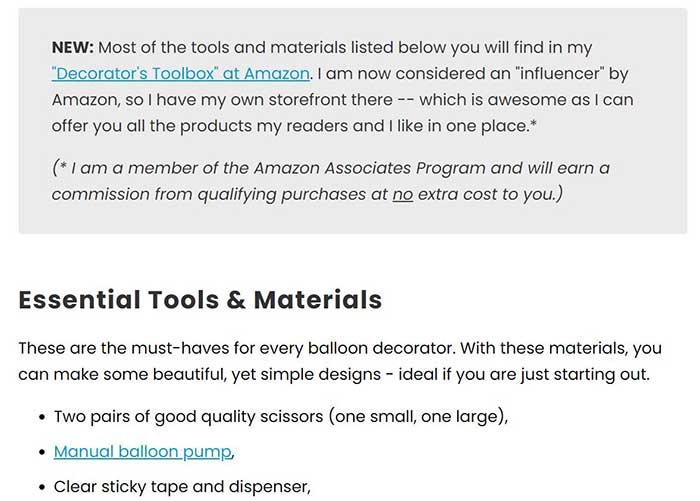Click the "(one small, one large)" text

[x=418, y=416]
